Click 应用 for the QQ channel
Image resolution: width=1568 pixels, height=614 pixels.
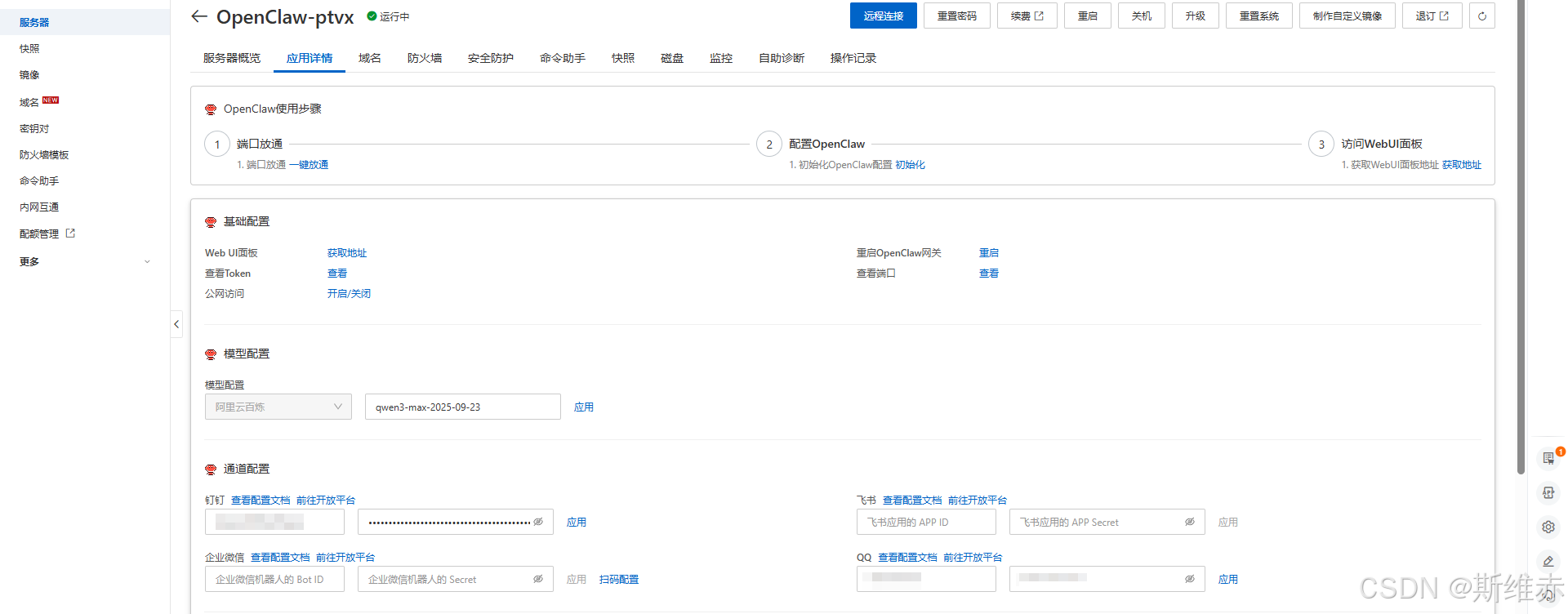click(1228, 579)
